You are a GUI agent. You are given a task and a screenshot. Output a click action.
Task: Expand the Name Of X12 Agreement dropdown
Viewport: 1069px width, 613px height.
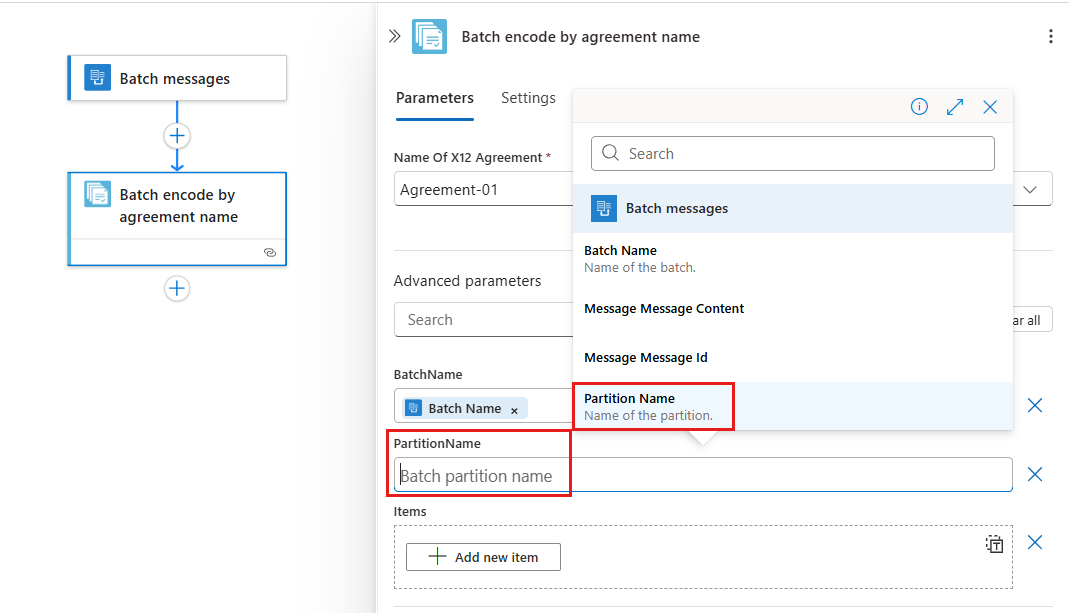(x=1033, y=189)
